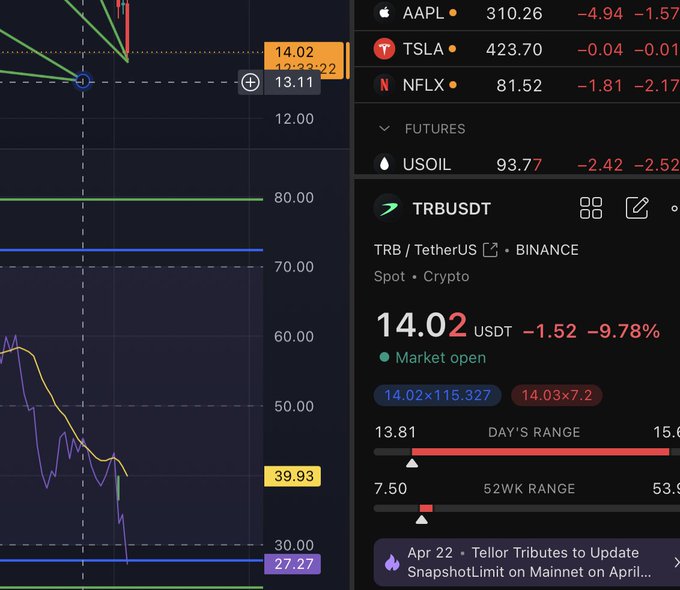Click the 13.11 crosshair price label
This screenshot has height=590, width=680.
click(x=294, y=82)
